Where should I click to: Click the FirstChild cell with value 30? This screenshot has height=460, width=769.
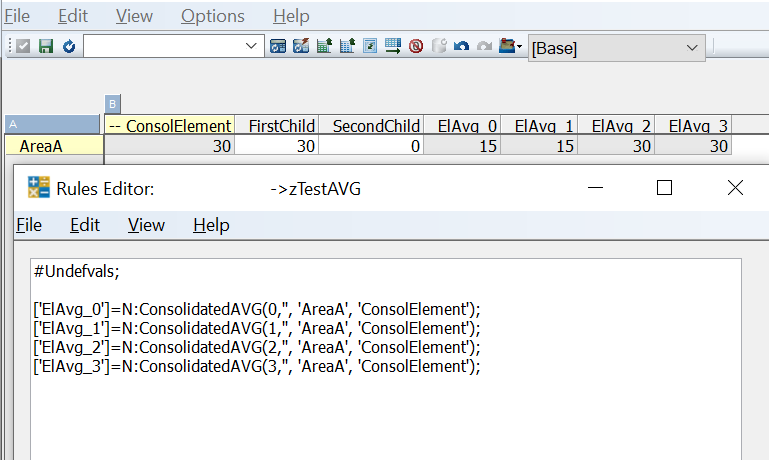point(276,146)
